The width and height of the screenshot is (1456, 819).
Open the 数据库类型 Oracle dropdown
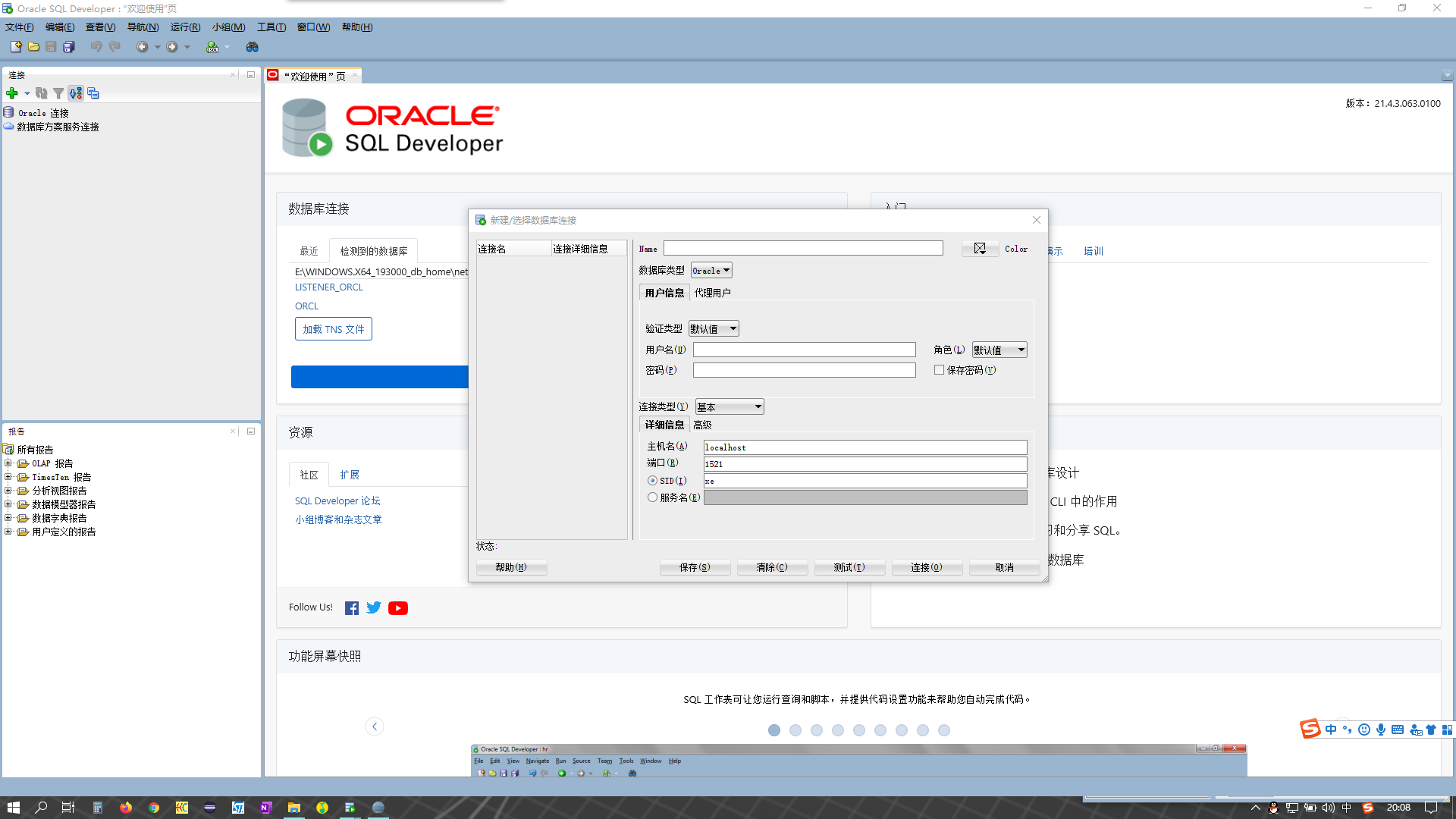coord(710,270)
